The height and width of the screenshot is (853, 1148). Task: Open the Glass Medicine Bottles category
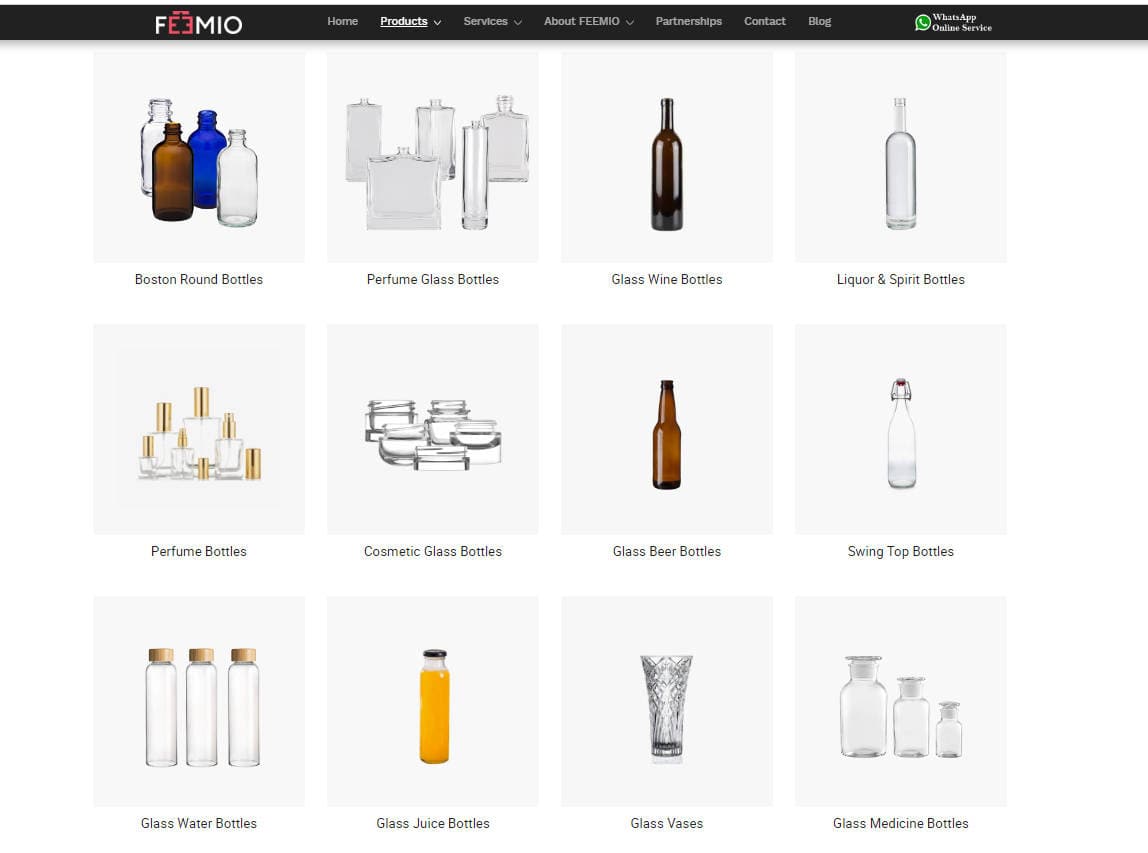(900, 823)
